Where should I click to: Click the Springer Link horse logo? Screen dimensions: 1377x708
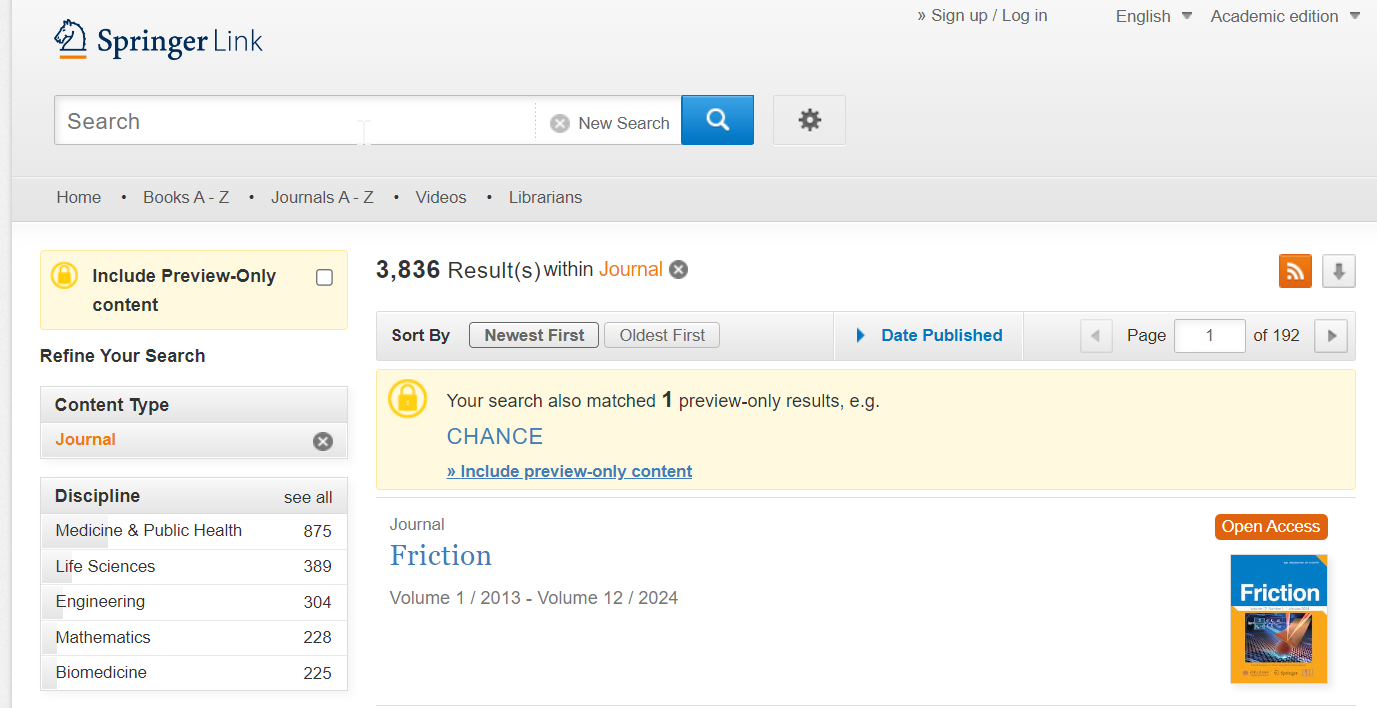[71, 40]
